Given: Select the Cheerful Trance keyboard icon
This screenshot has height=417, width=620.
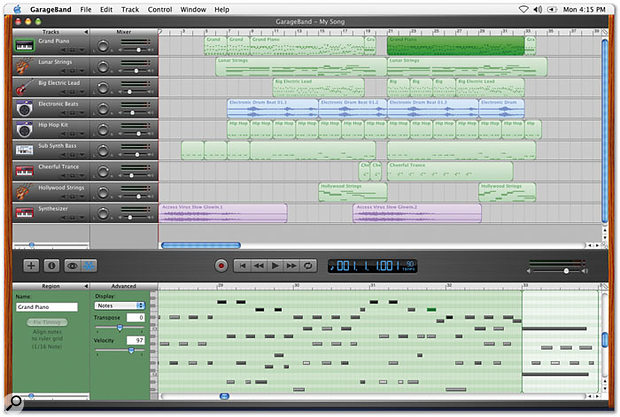Looking at the screenshot, I should click(x=24, y=171).
